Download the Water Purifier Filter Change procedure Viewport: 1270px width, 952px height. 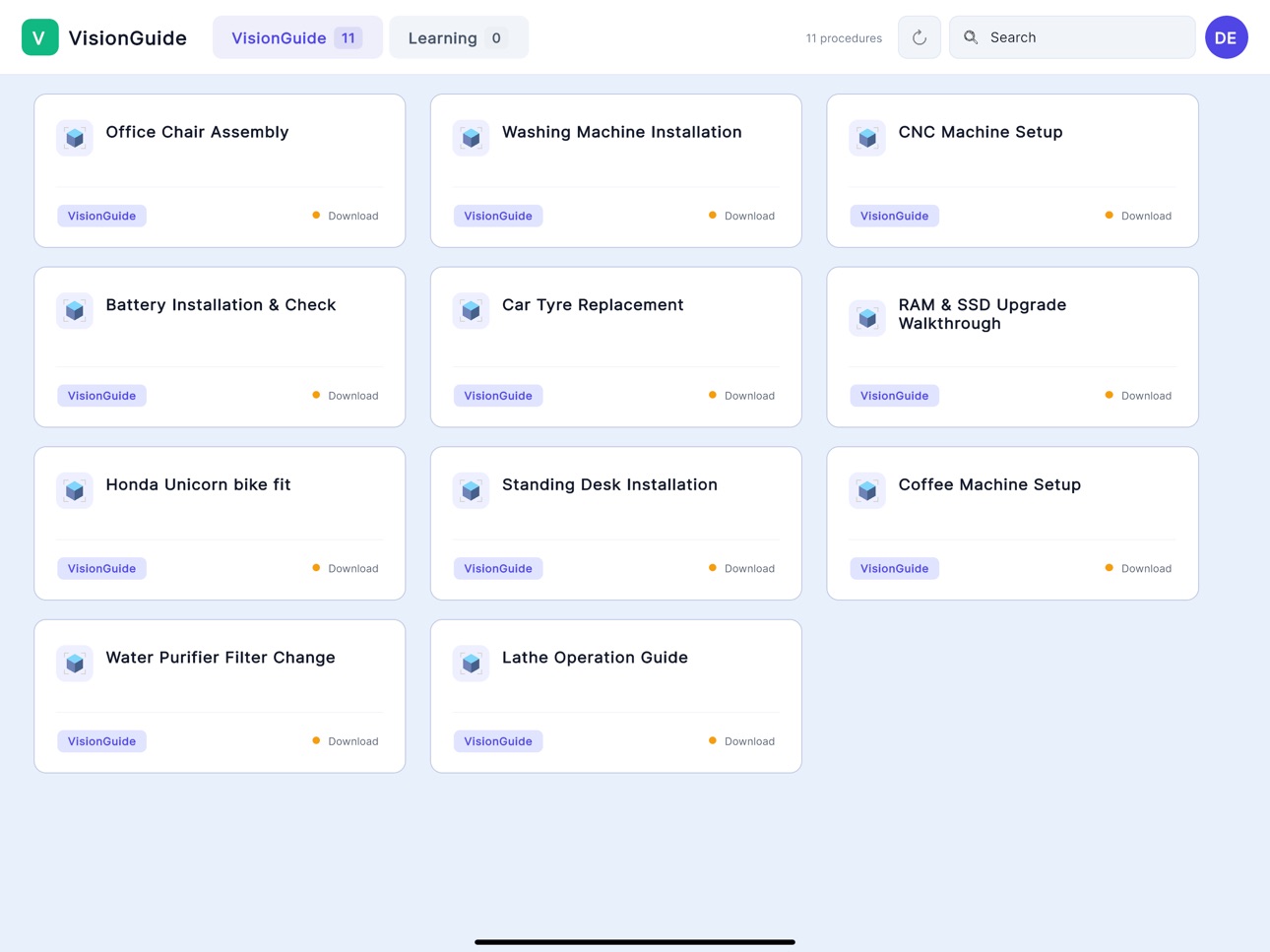tap(346, 741)
